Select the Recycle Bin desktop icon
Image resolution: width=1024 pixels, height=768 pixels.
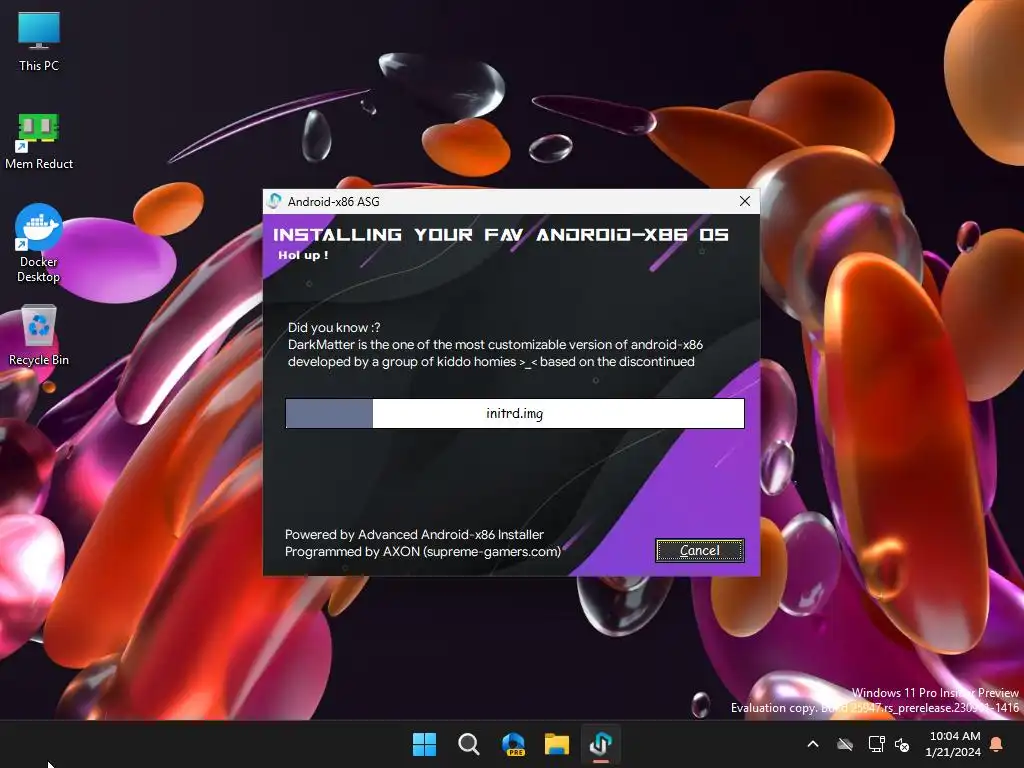(39, 335)
